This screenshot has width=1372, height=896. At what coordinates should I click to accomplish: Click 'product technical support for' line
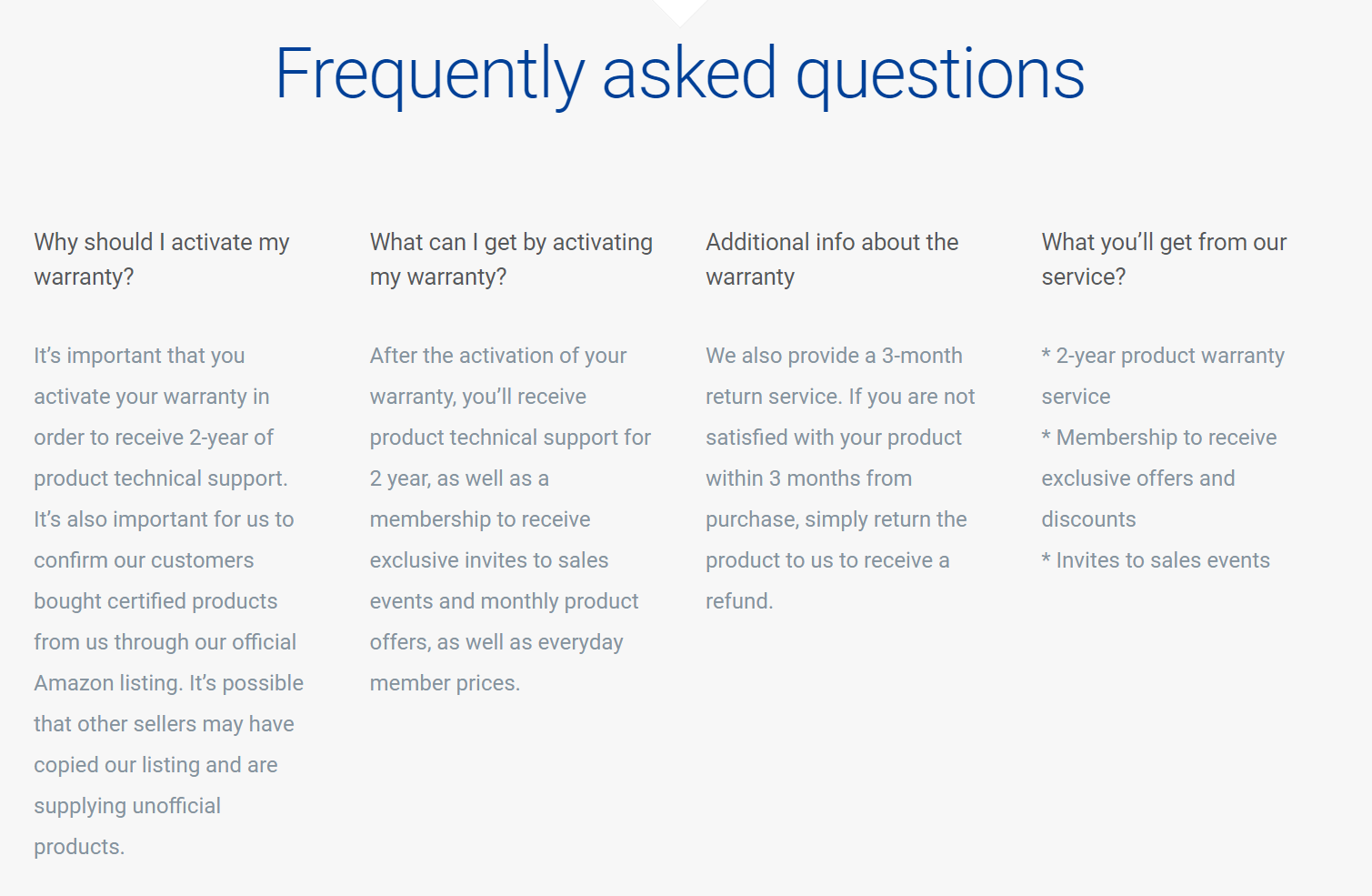(x=510, y=438)
